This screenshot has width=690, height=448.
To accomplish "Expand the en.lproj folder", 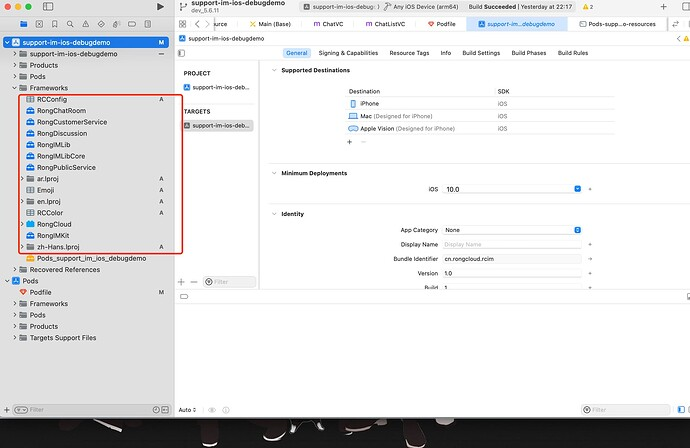I will coord(22,202).
